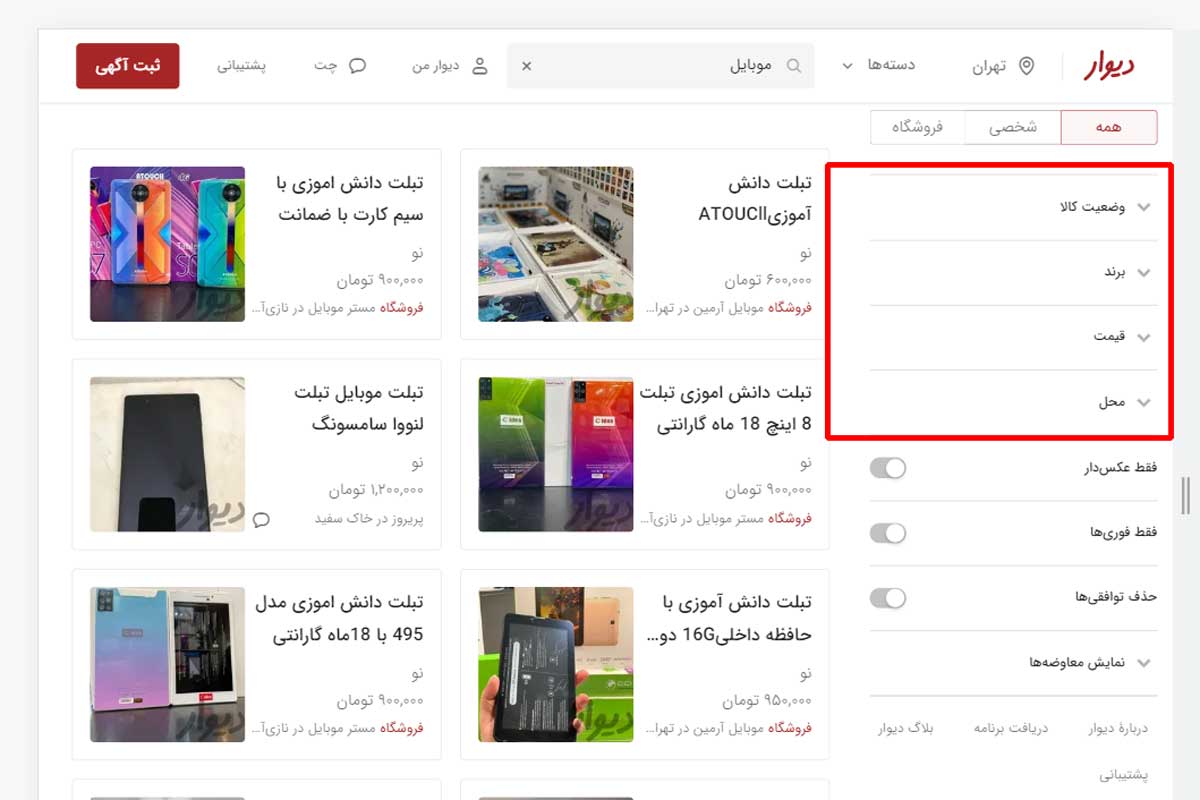Click the title تبلت موبایل تبلت لنووا سامسونگ

pos(359,408)
